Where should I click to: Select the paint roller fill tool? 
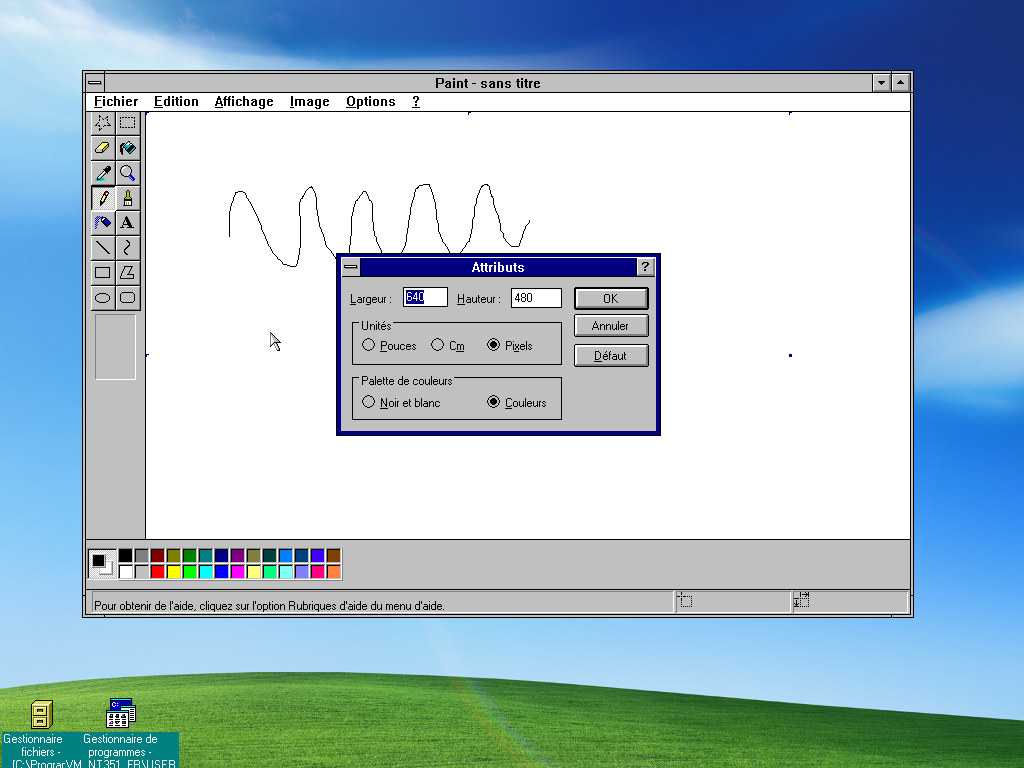coord(127,147)
